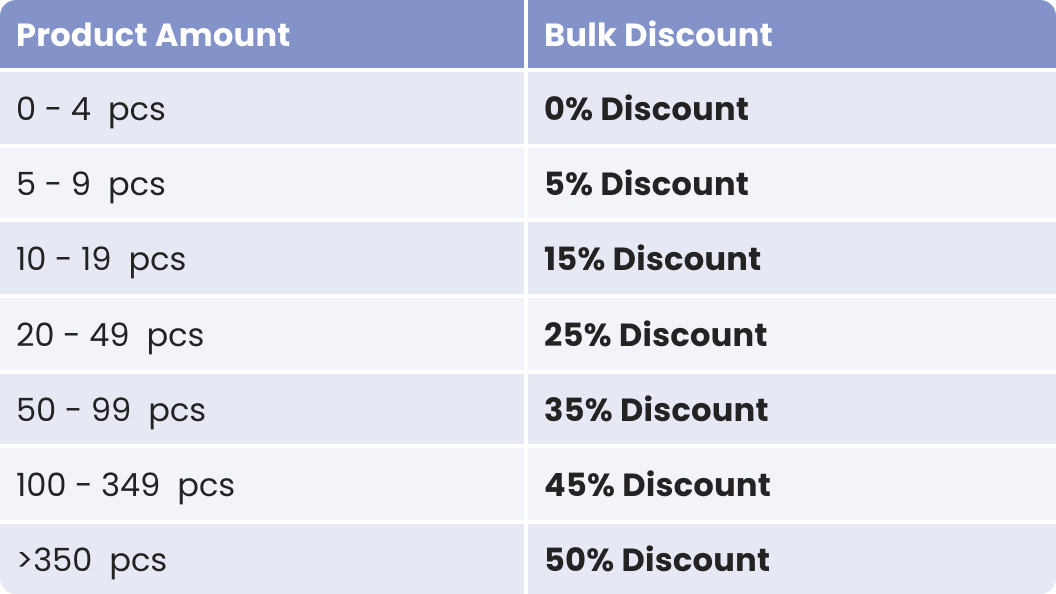Click the 5 - 9 pcs cell
The image size is (1056, 594).
(91, 184)
